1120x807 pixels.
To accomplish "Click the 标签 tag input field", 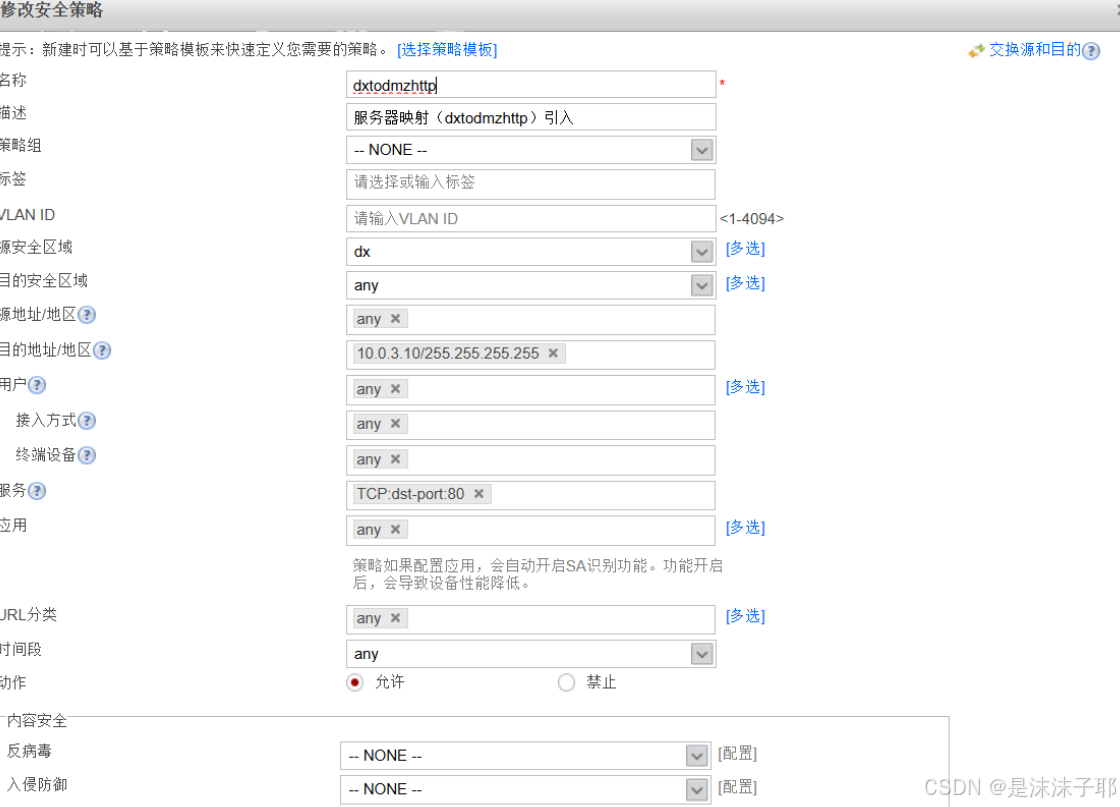I will [531, 184].
